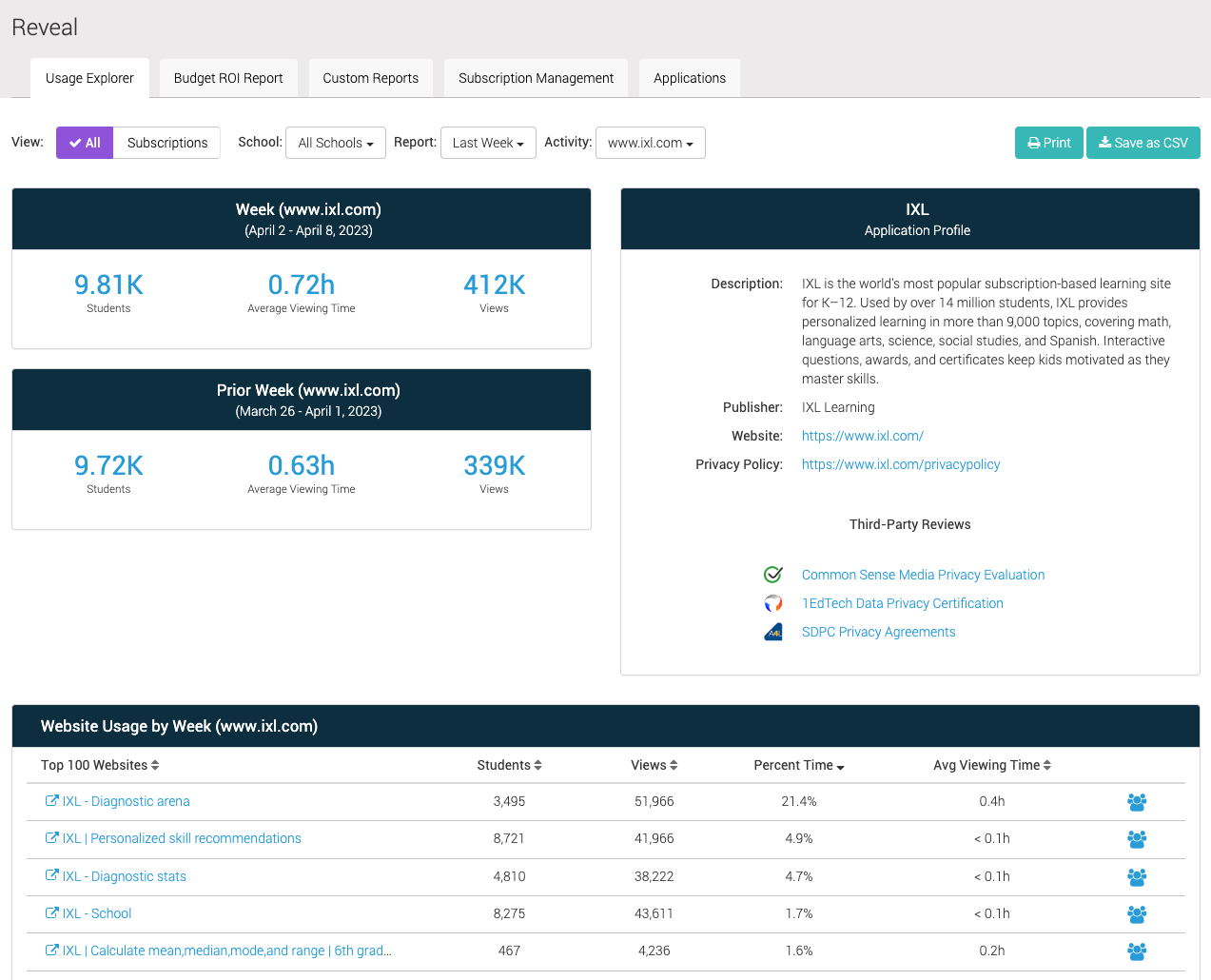Open the https://www.ixl.com/ website link
The image size is (1211, 980).
(x=863, y=436)
